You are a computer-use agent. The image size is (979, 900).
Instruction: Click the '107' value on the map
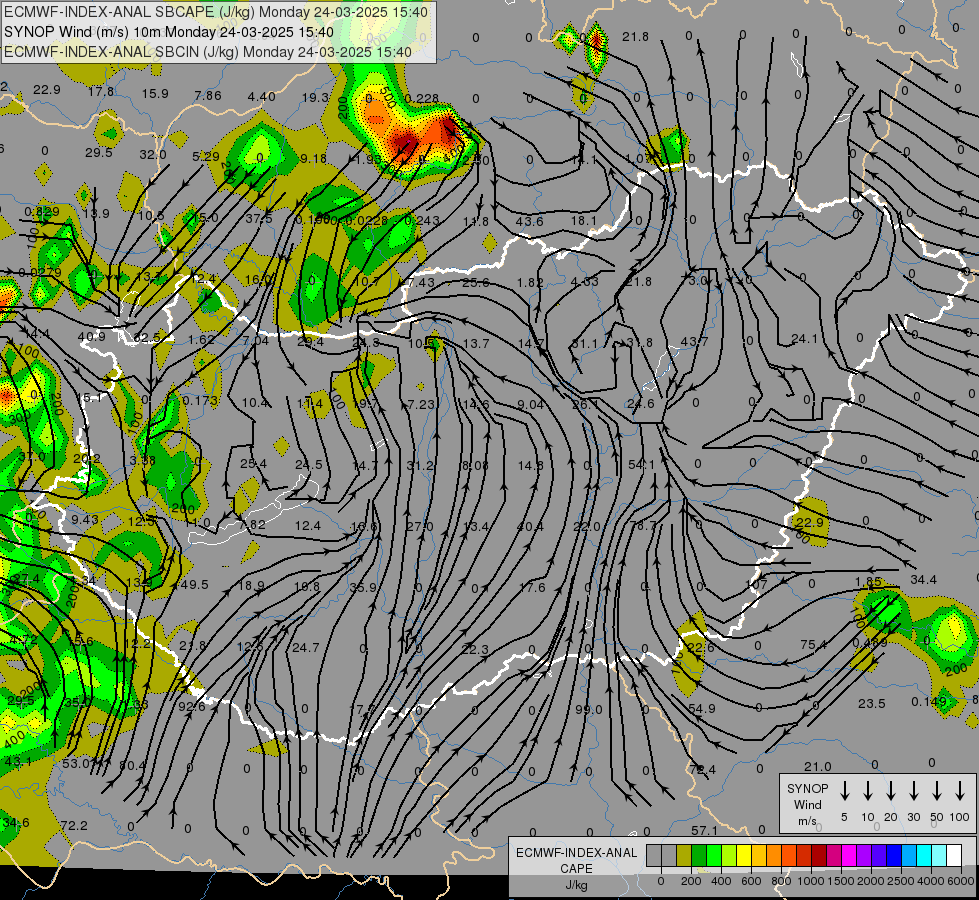coord(756,585)
